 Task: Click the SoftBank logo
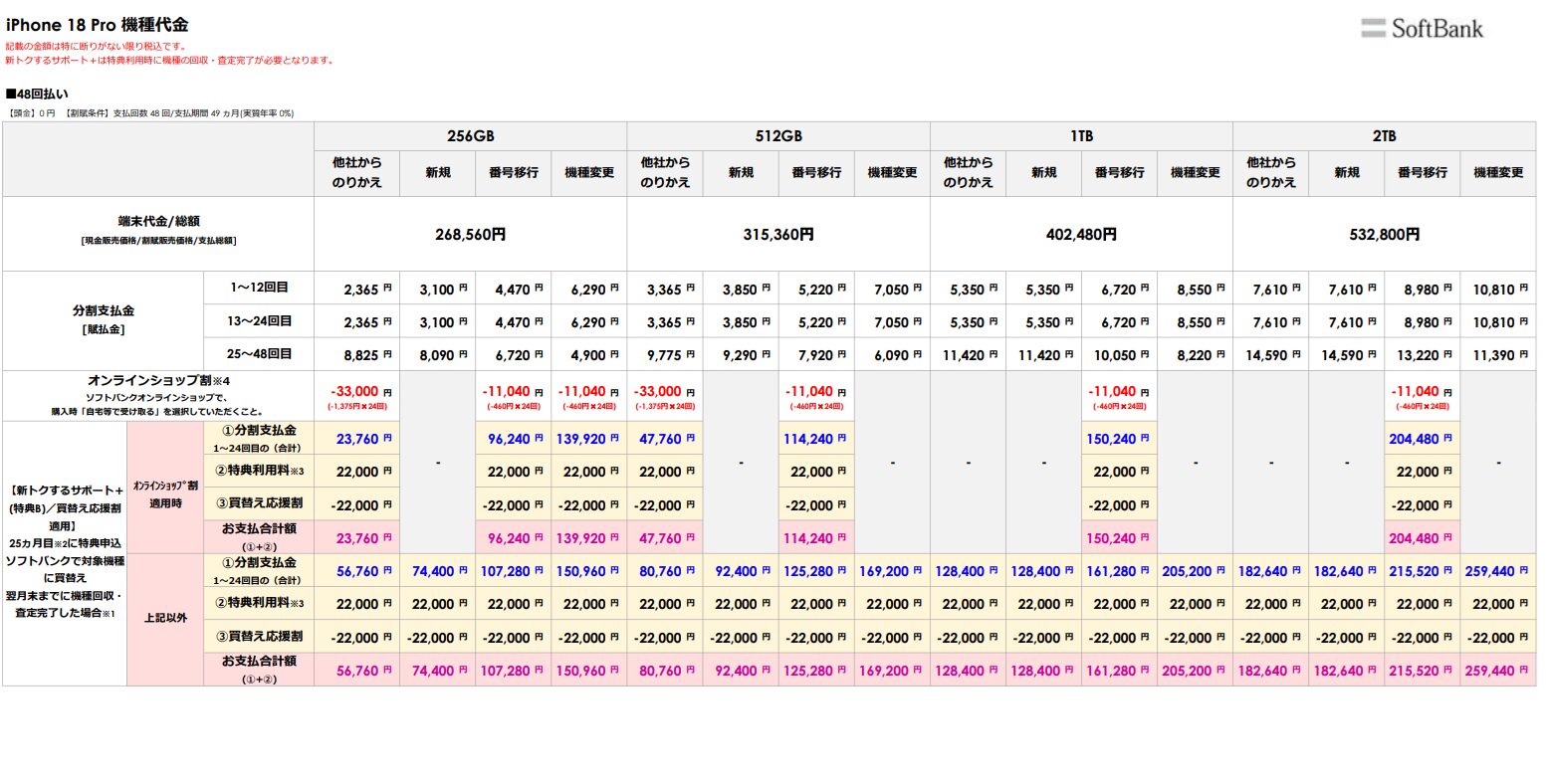click(1422, 29)
